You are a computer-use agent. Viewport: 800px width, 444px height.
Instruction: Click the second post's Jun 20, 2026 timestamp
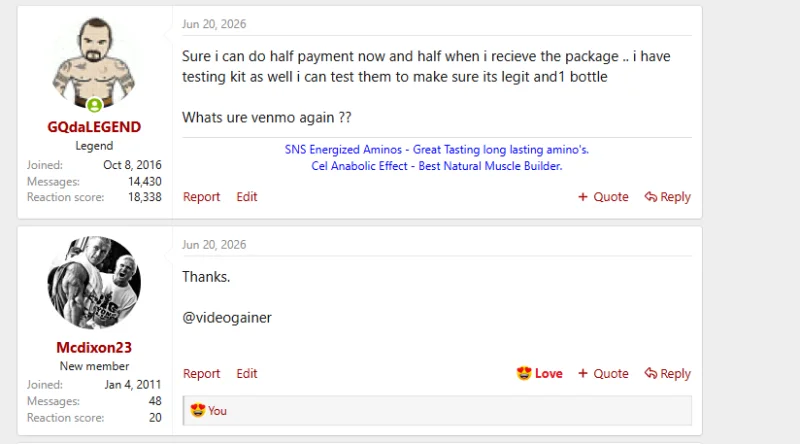click(x=214, y=244)
